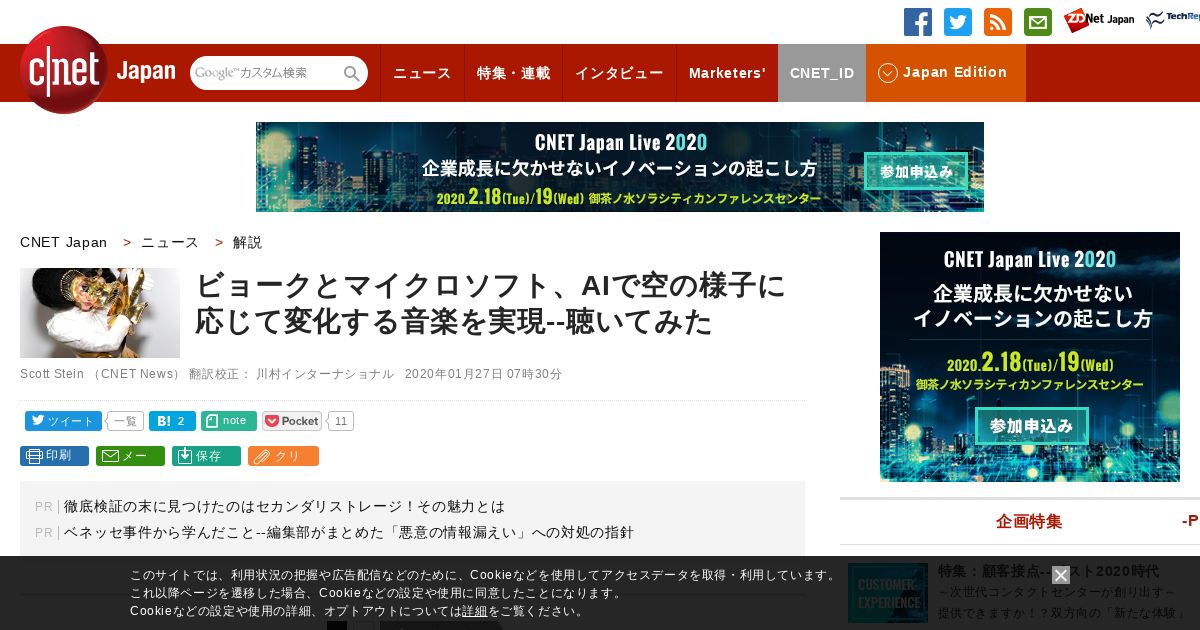This screenshot has width=1200, height=630.
Task: Click CNET Japan breadcrumb link
Action: click(x=63, y=242)
